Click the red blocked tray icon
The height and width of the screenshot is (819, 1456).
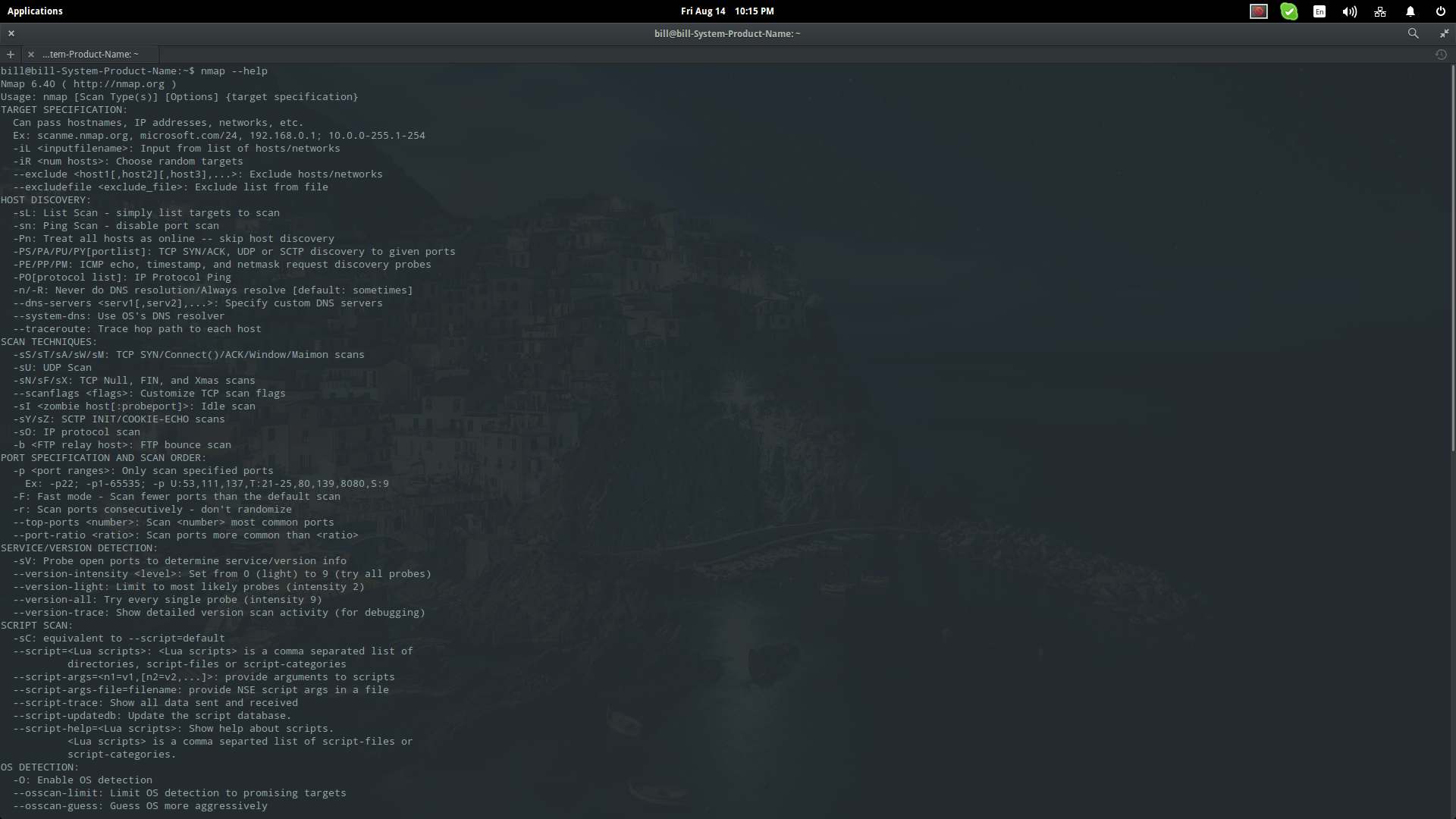point(1259,11)
